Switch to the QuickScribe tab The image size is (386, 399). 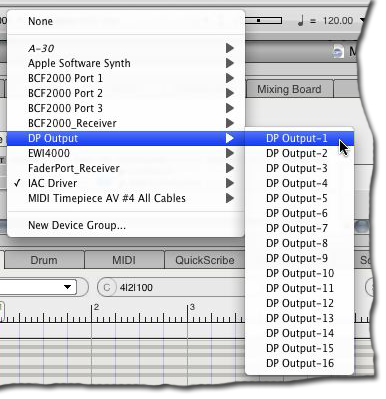pos(205,260)
